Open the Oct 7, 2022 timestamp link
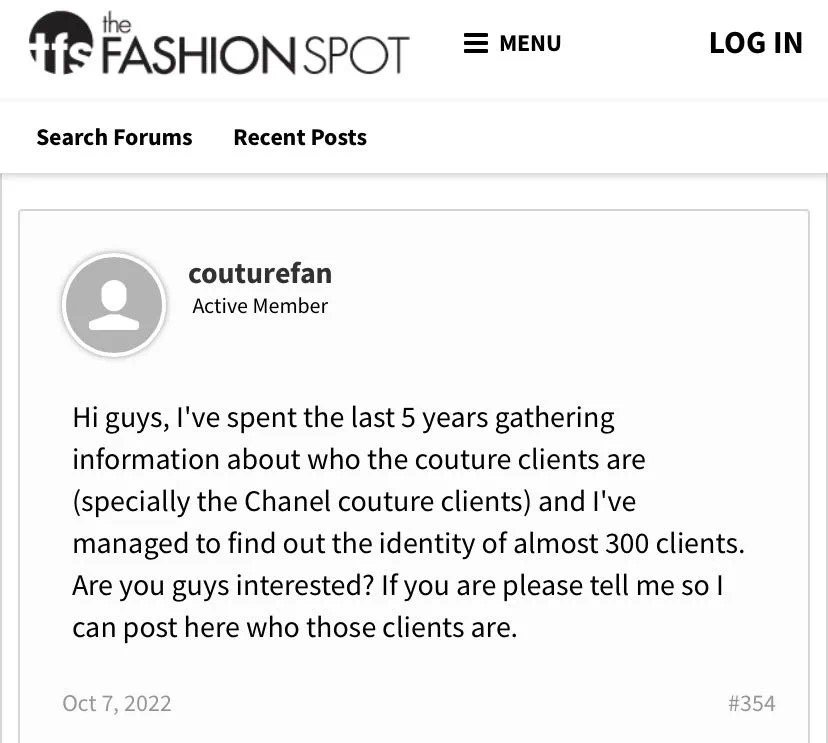 coord(117,703)
